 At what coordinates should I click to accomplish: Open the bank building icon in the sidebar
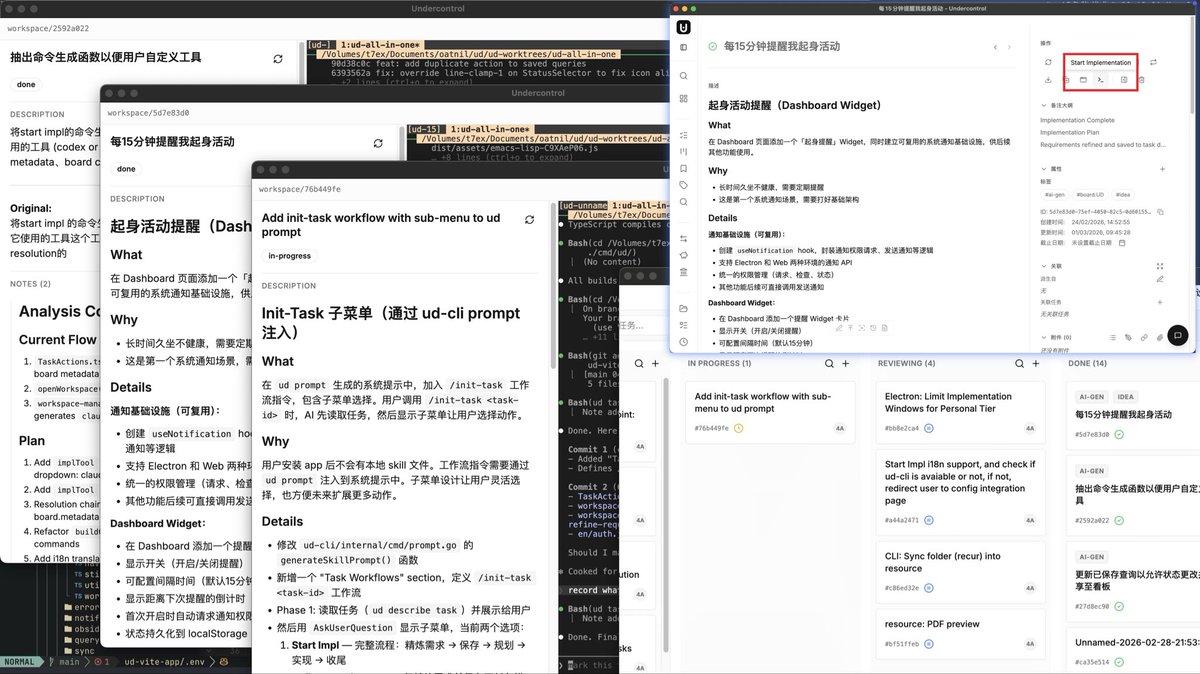click(684, 271)
